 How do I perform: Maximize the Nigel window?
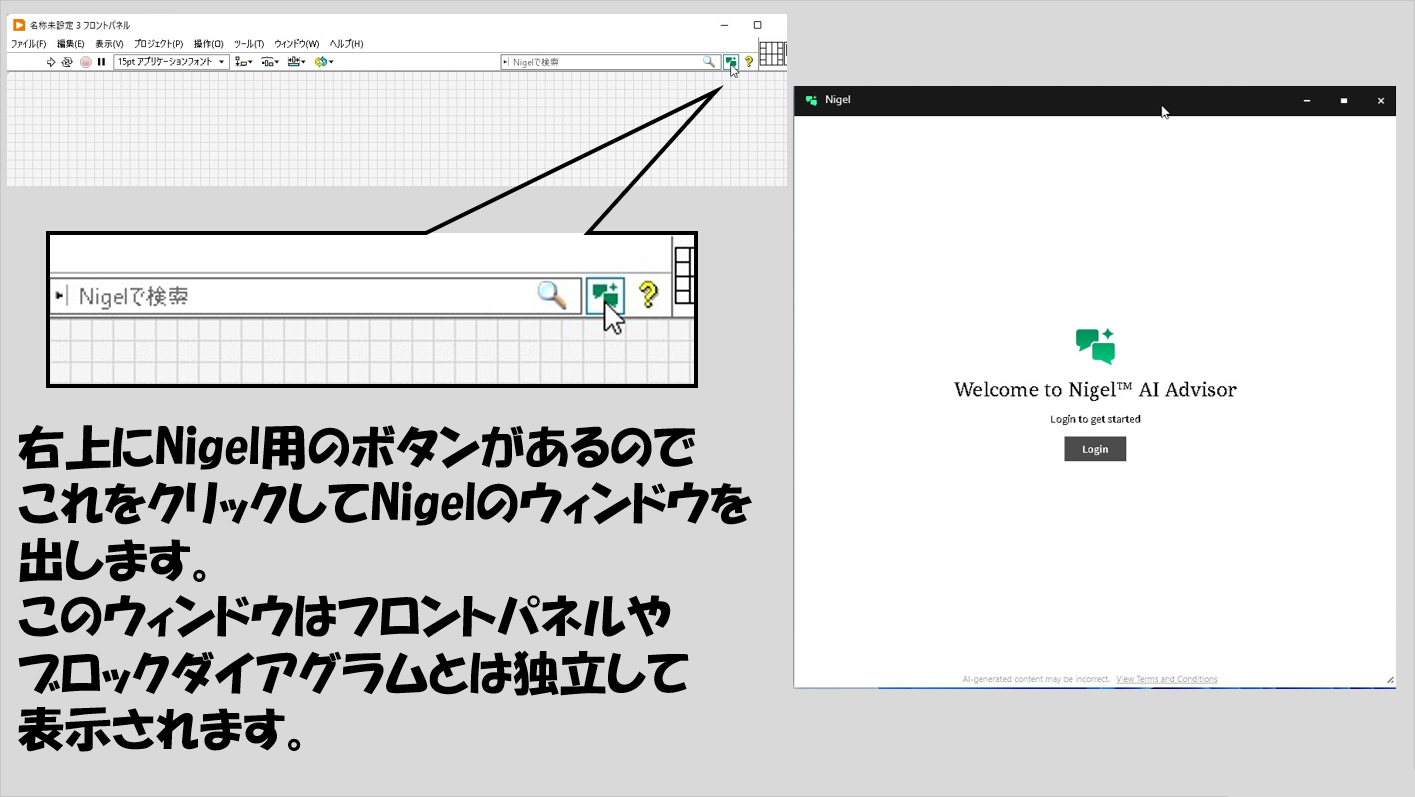coord(1344,101)
